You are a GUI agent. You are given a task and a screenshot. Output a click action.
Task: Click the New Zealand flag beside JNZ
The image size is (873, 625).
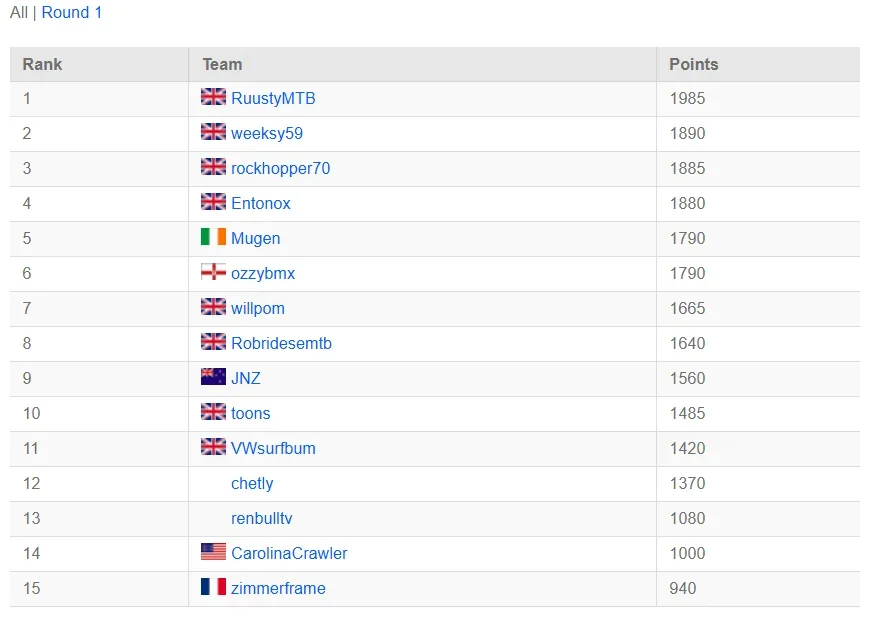[213, 377]
